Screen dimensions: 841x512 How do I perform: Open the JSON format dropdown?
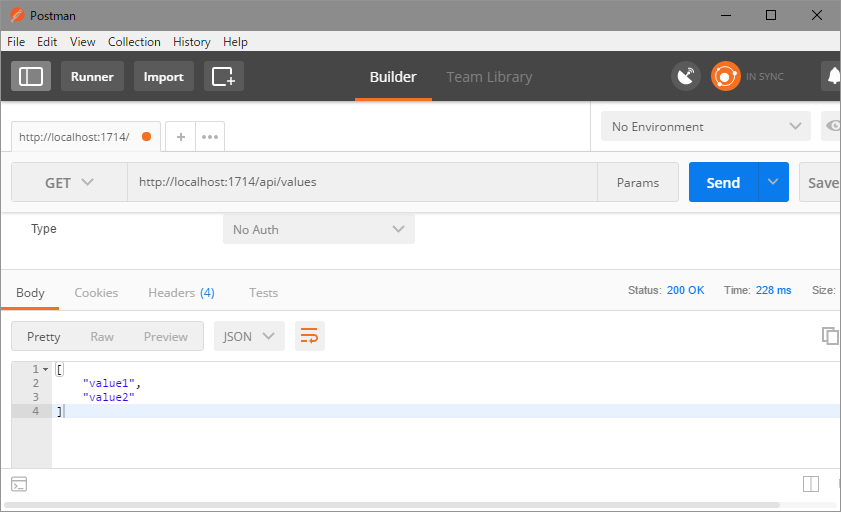click(x=249, y=336)
